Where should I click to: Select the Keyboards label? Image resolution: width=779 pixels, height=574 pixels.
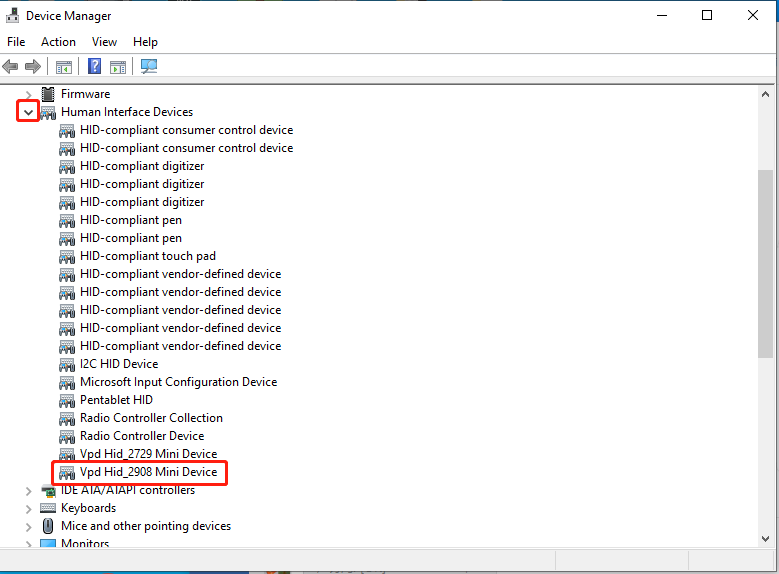click(x=88, y=508)
